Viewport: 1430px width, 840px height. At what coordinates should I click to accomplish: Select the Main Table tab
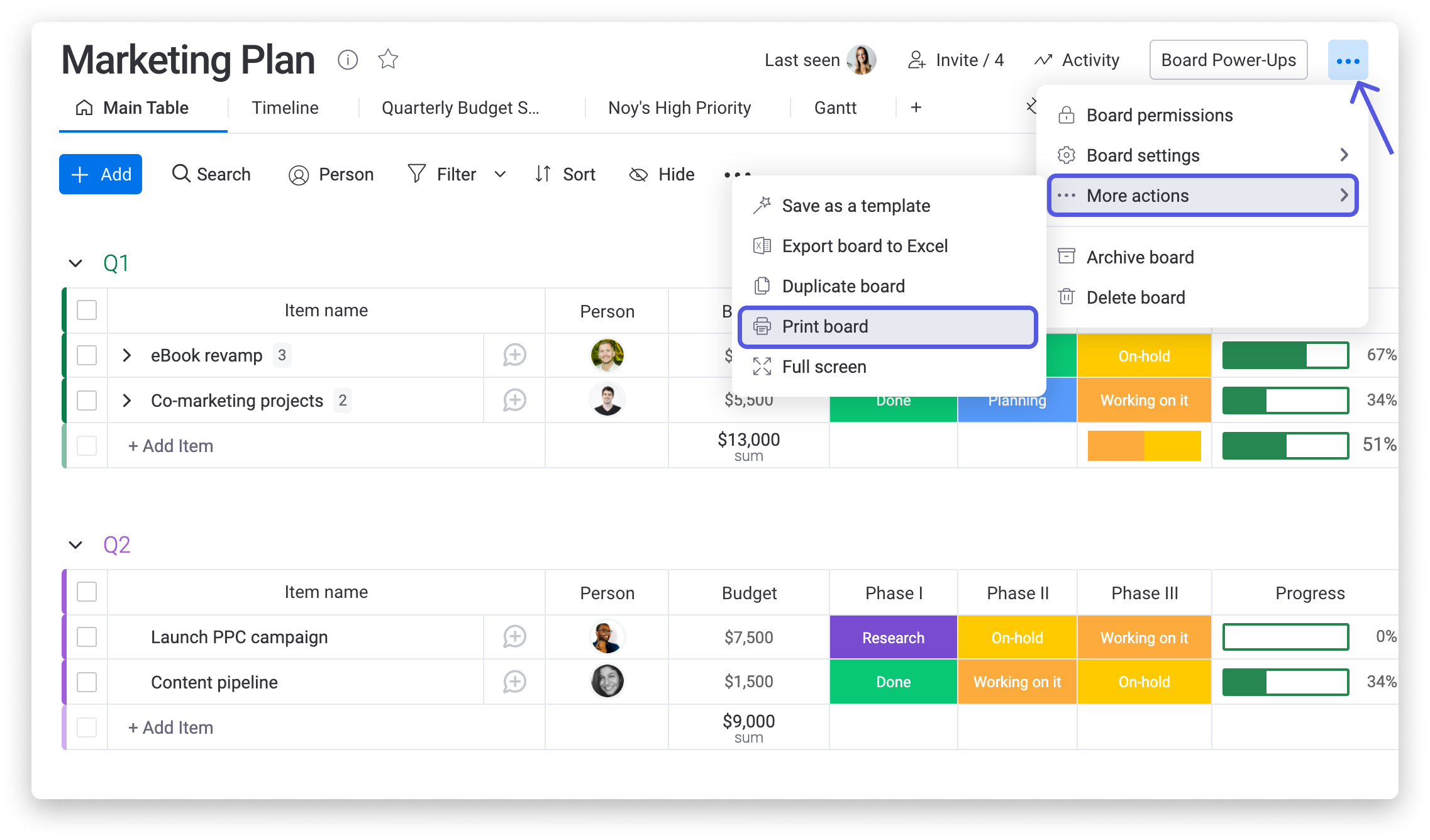pyautogui.click(x=143, y=108)
